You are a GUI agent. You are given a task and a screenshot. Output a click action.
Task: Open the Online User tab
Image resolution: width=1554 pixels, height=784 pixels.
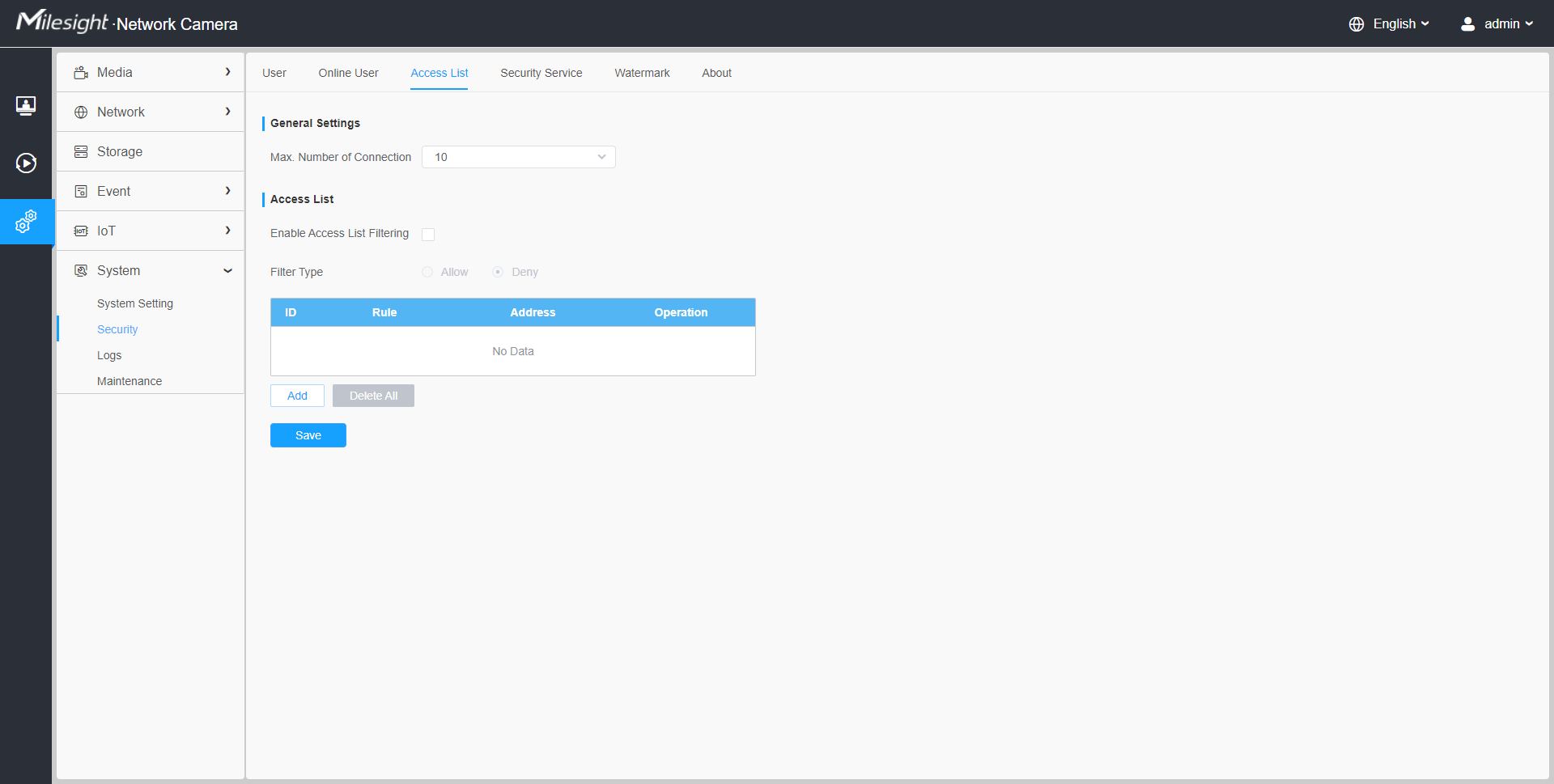pyautogui.click(x=348, y=73)
